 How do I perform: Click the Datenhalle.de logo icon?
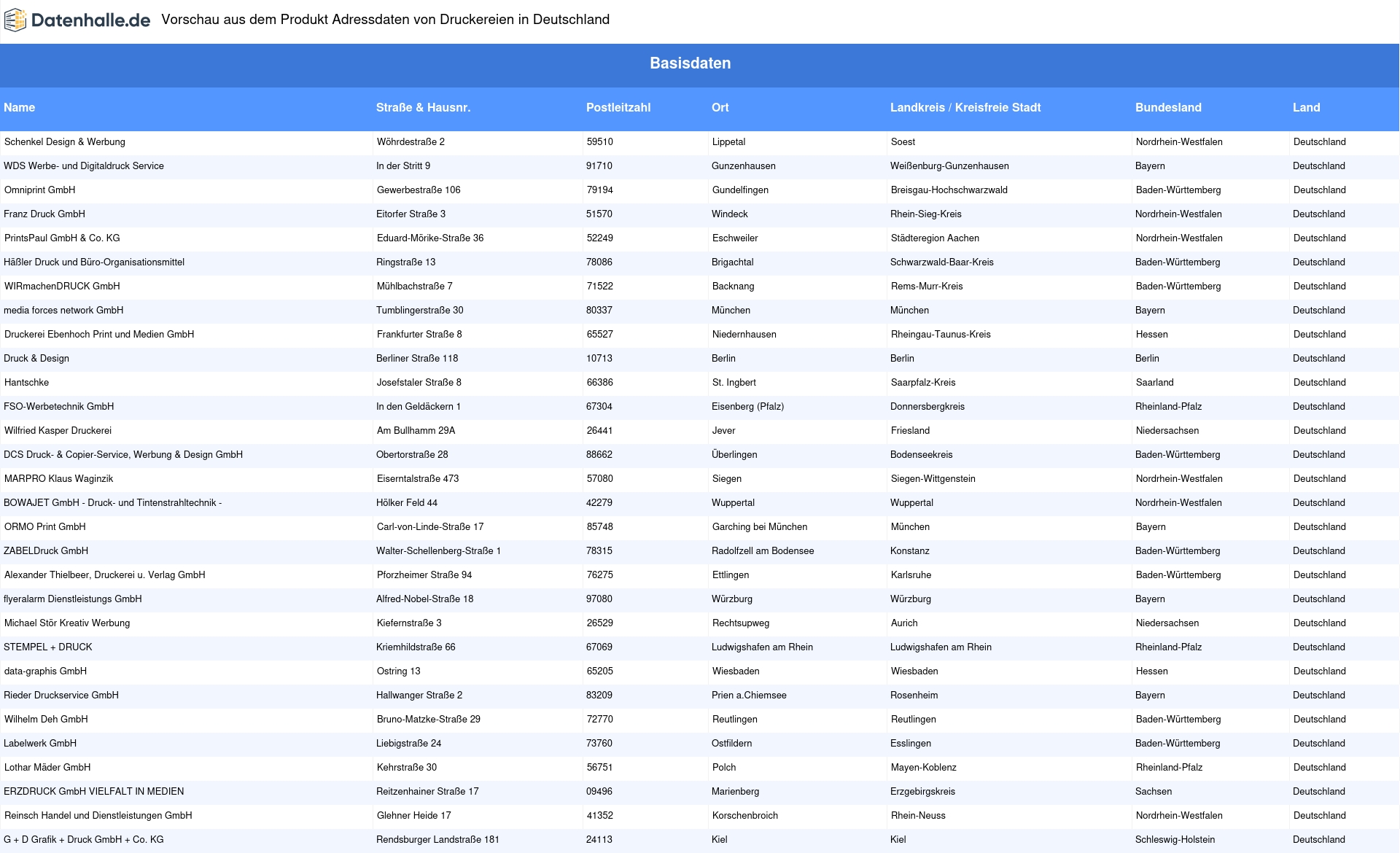[15, 20]
